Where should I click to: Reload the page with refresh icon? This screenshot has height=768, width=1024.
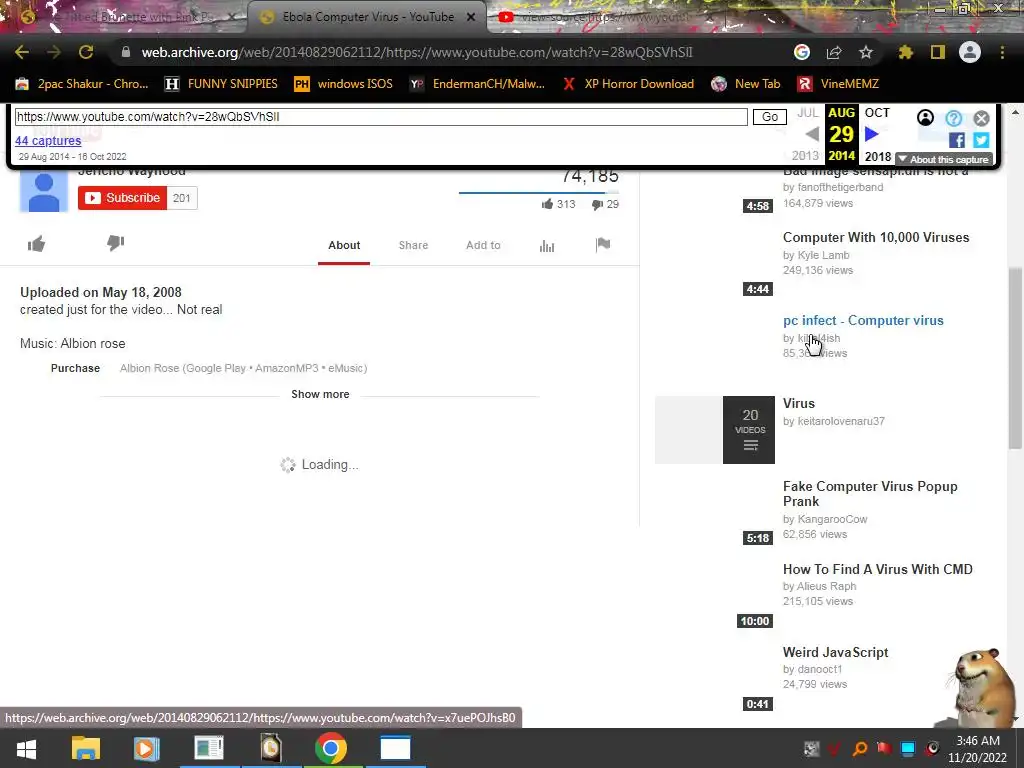pos(86,52)
